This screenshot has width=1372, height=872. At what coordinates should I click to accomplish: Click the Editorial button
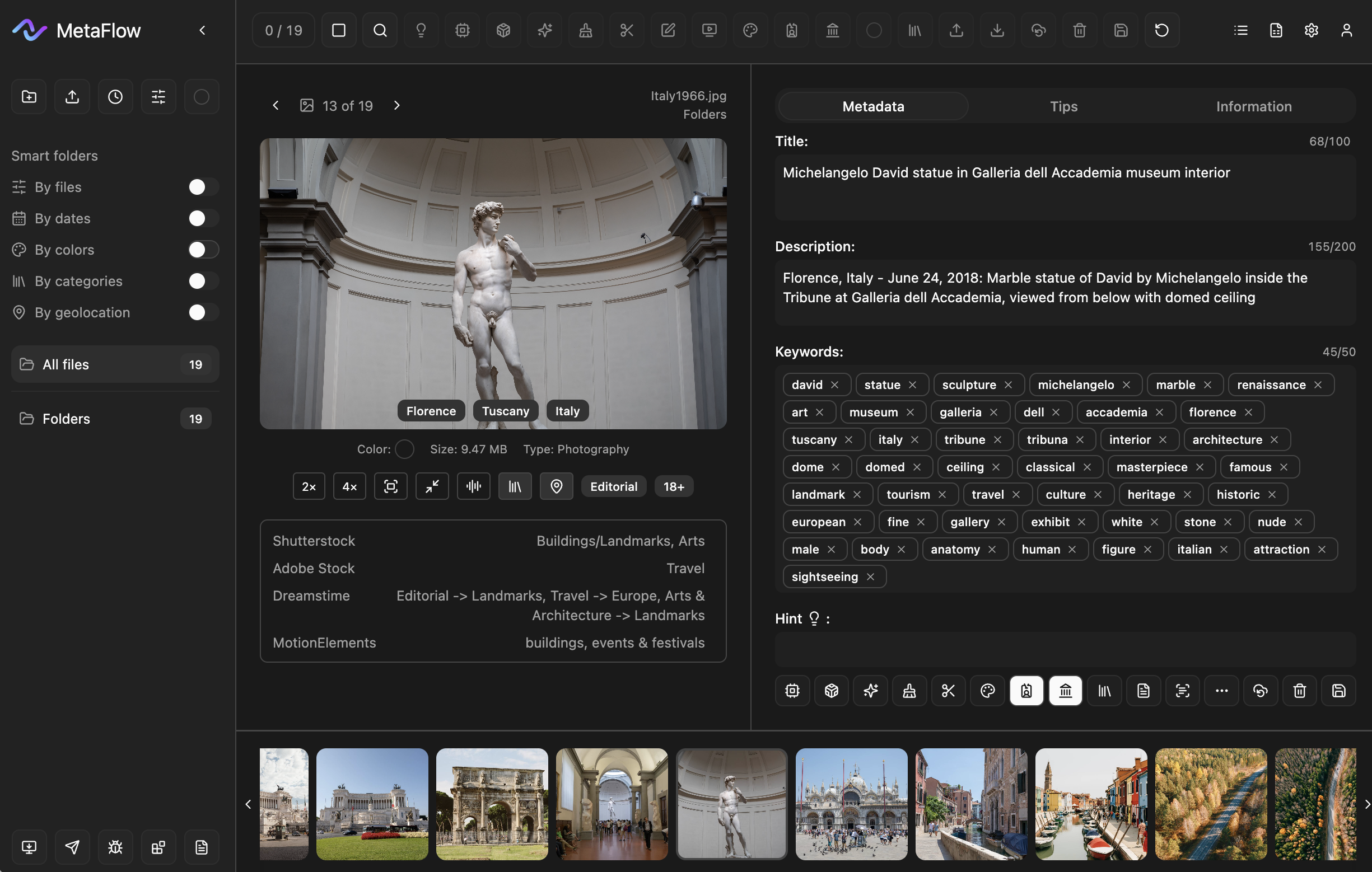(x=614, y=486)
